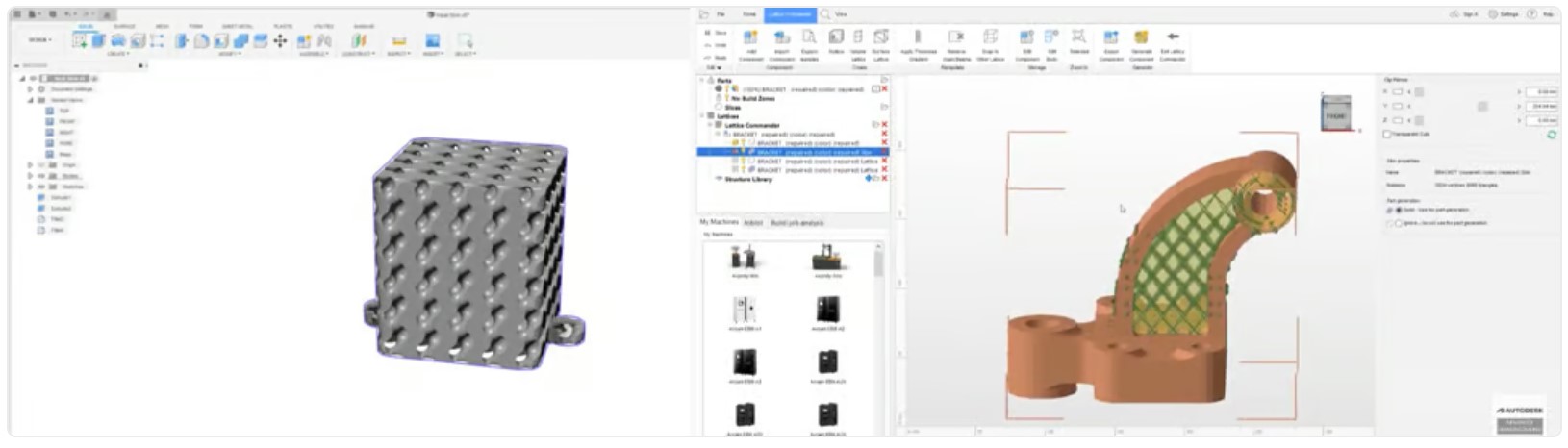Viewport: 1568px width, 448px height.
Task: Click the Import Component icon
Action: tap(782, 38)
